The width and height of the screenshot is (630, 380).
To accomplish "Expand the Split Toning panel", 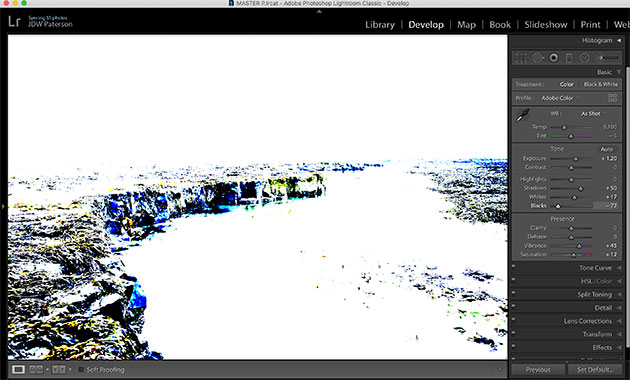I will coord(619,294).
